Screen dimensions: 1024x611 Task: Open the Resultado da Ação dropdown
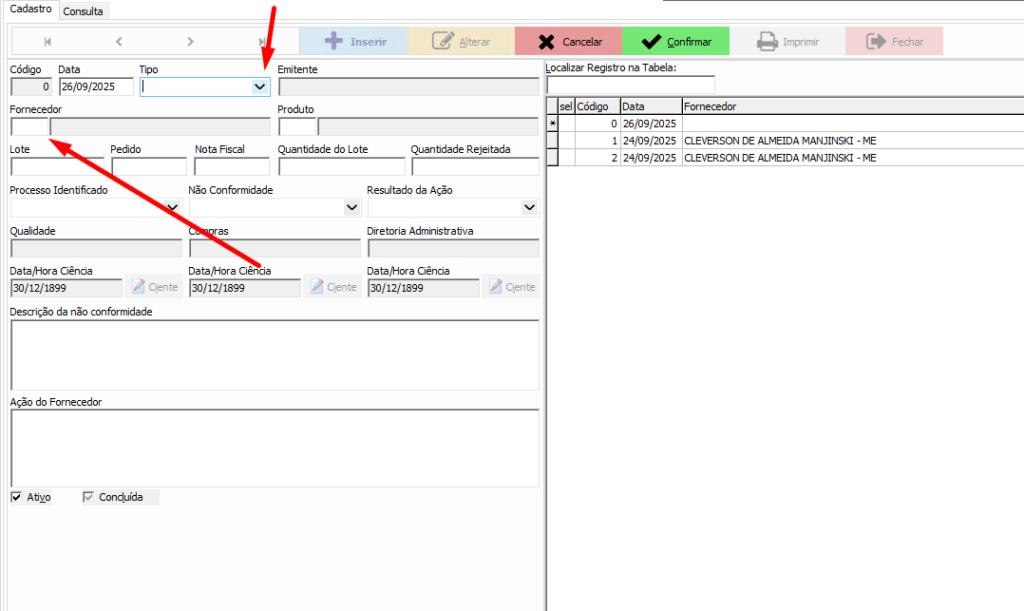point(529,207)
